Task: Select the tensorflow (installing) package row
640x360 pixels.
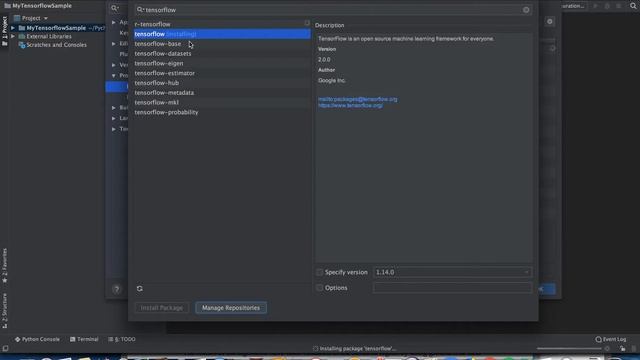Action: tap(222, 34)
